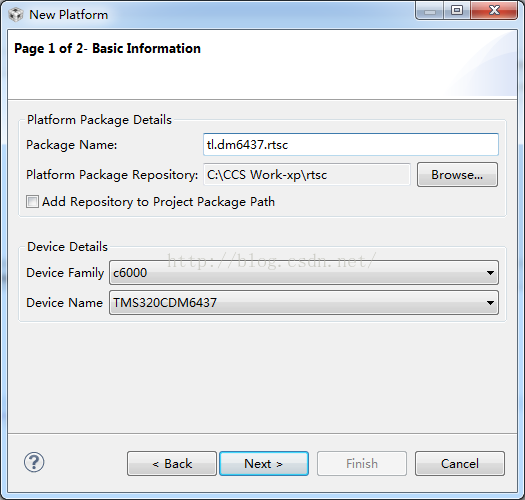Cancel the New Platform wizard
525x500 pixels.
[460, 463]
